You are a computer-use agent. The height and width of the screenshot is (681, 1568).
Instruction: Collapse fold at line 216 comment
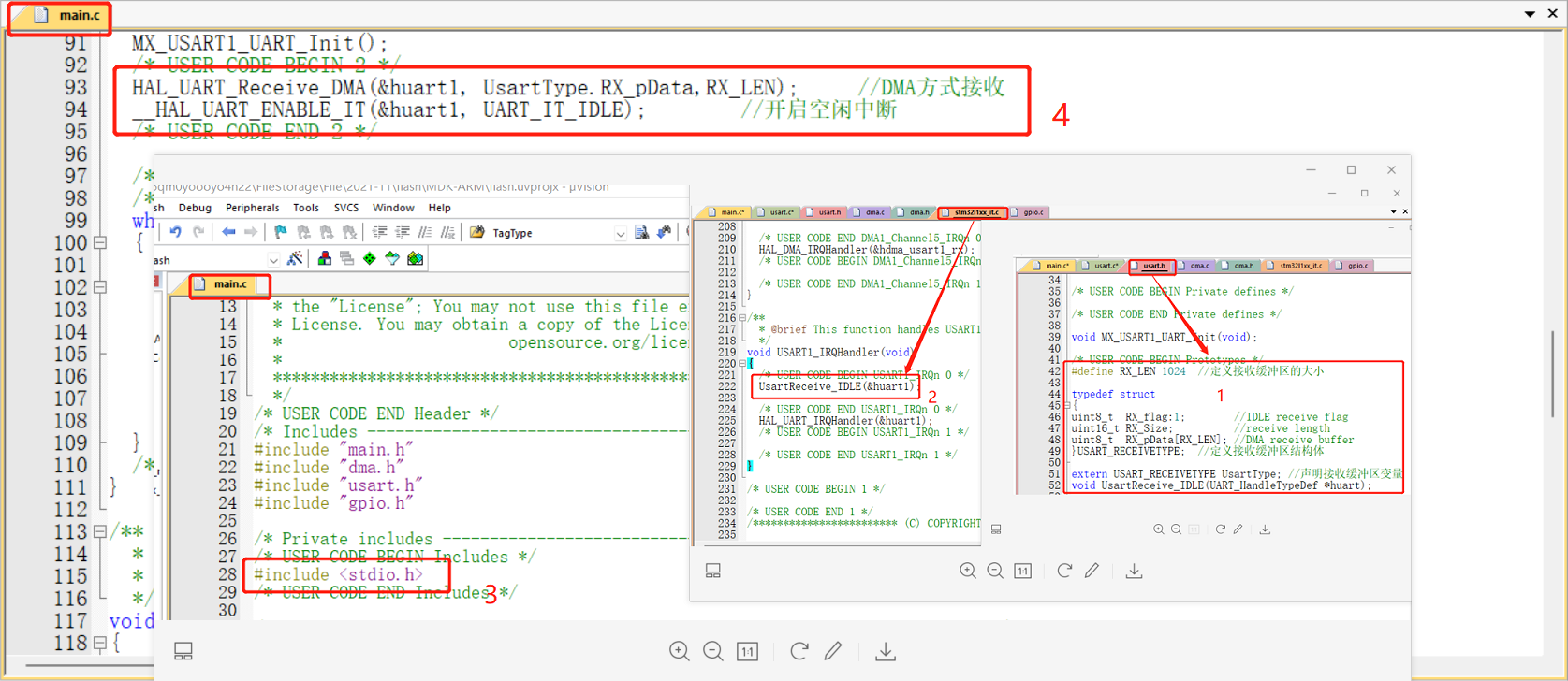pyautogui.click(x=742, y=318)
